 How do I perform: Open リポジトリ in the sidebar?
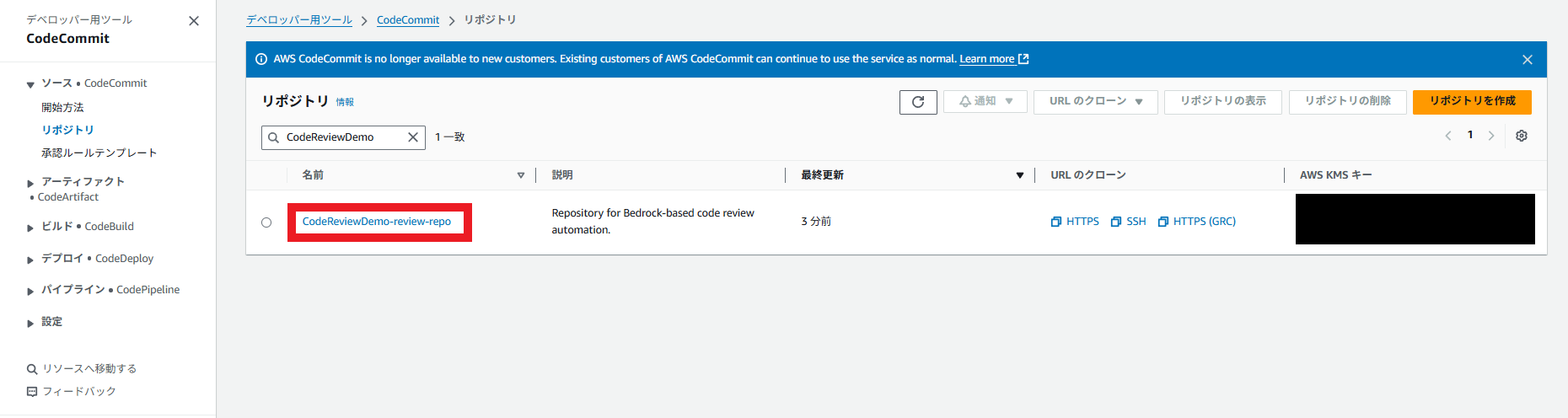pos(67,130)
